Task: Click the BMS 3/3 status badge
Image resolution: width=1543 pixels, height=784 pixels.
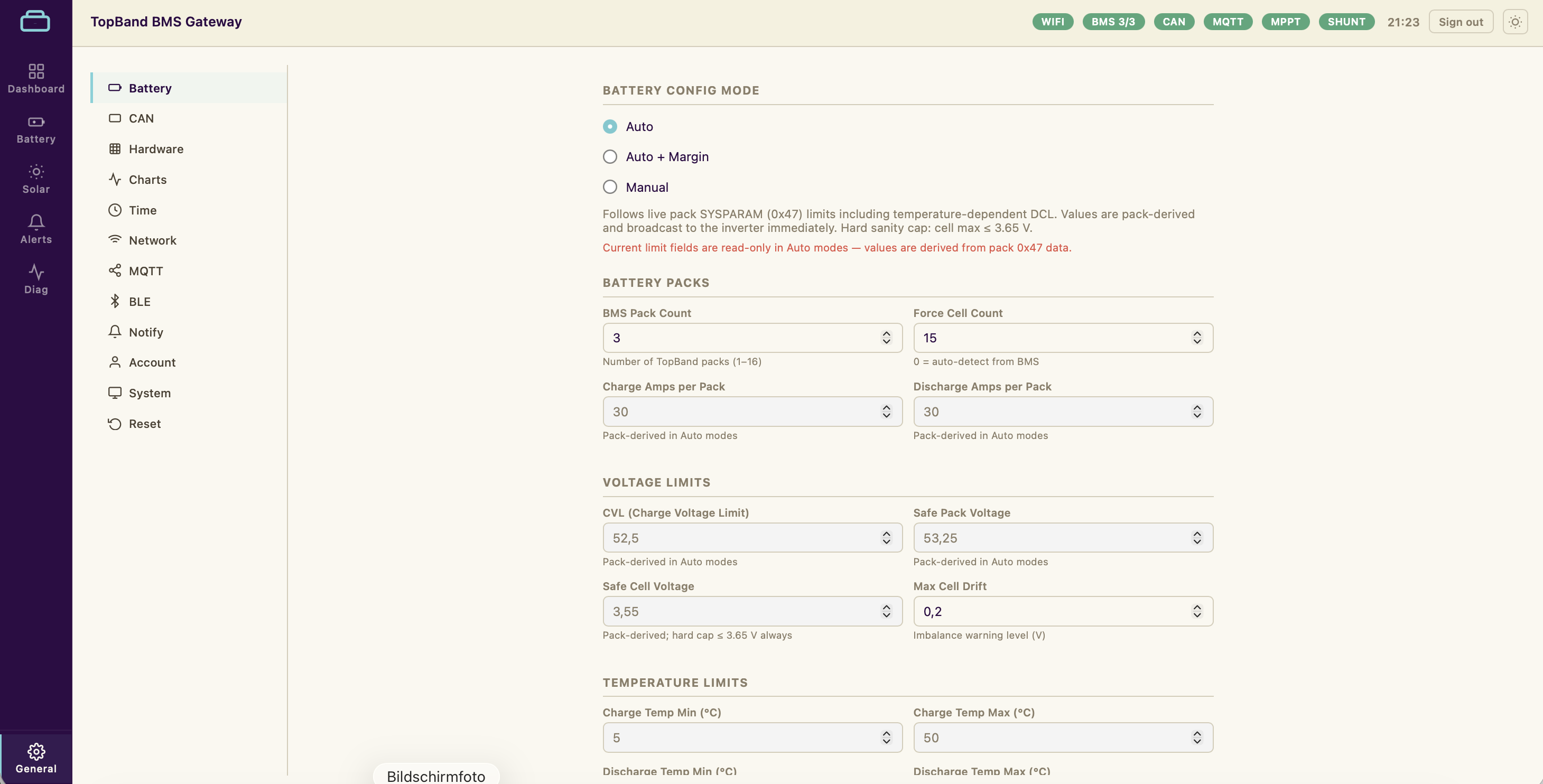Action: click(1113, 22)
